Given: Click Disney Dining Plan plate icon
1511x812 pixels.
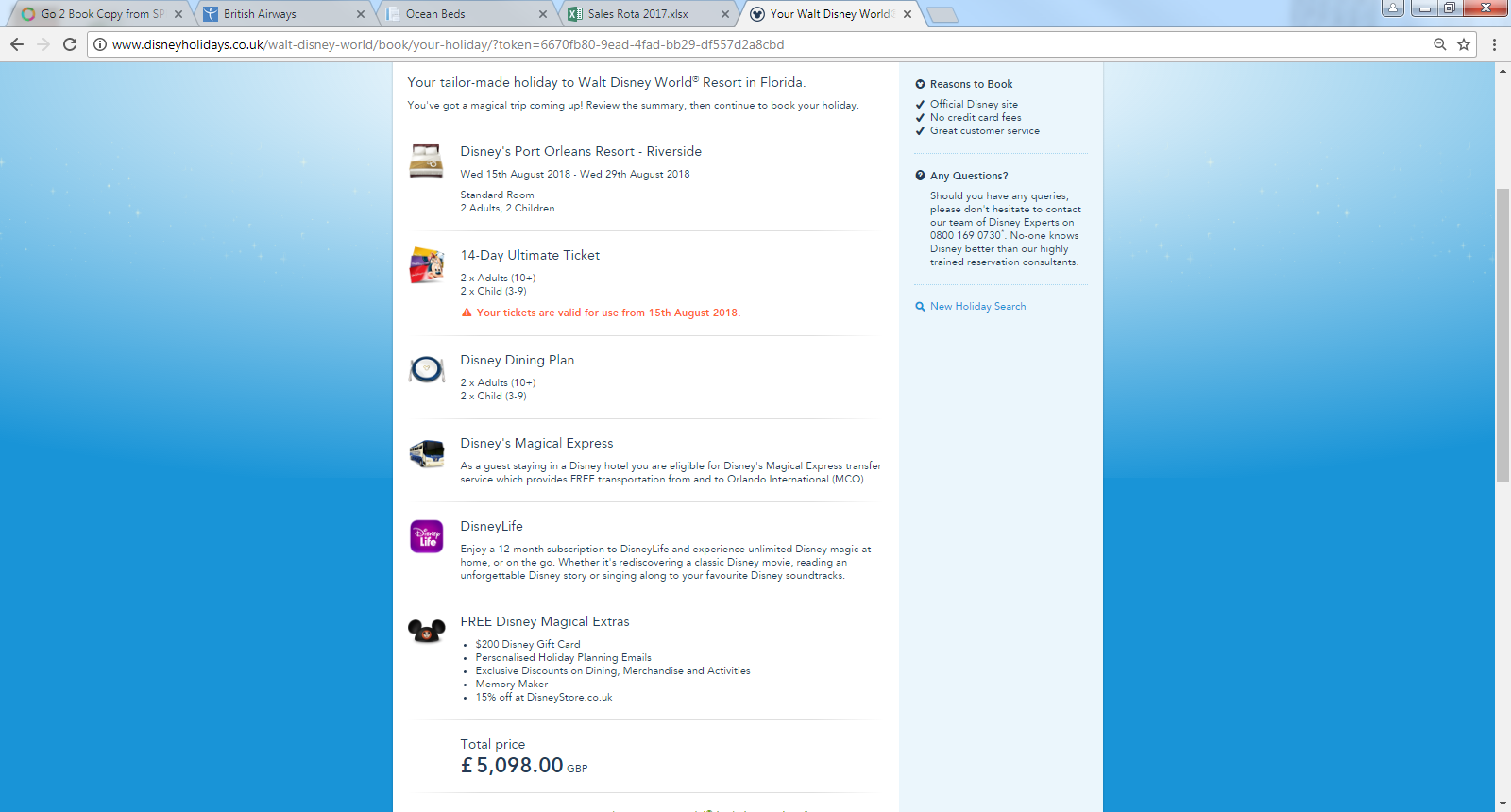Looking at the screenshot, I should click(427, 369).
